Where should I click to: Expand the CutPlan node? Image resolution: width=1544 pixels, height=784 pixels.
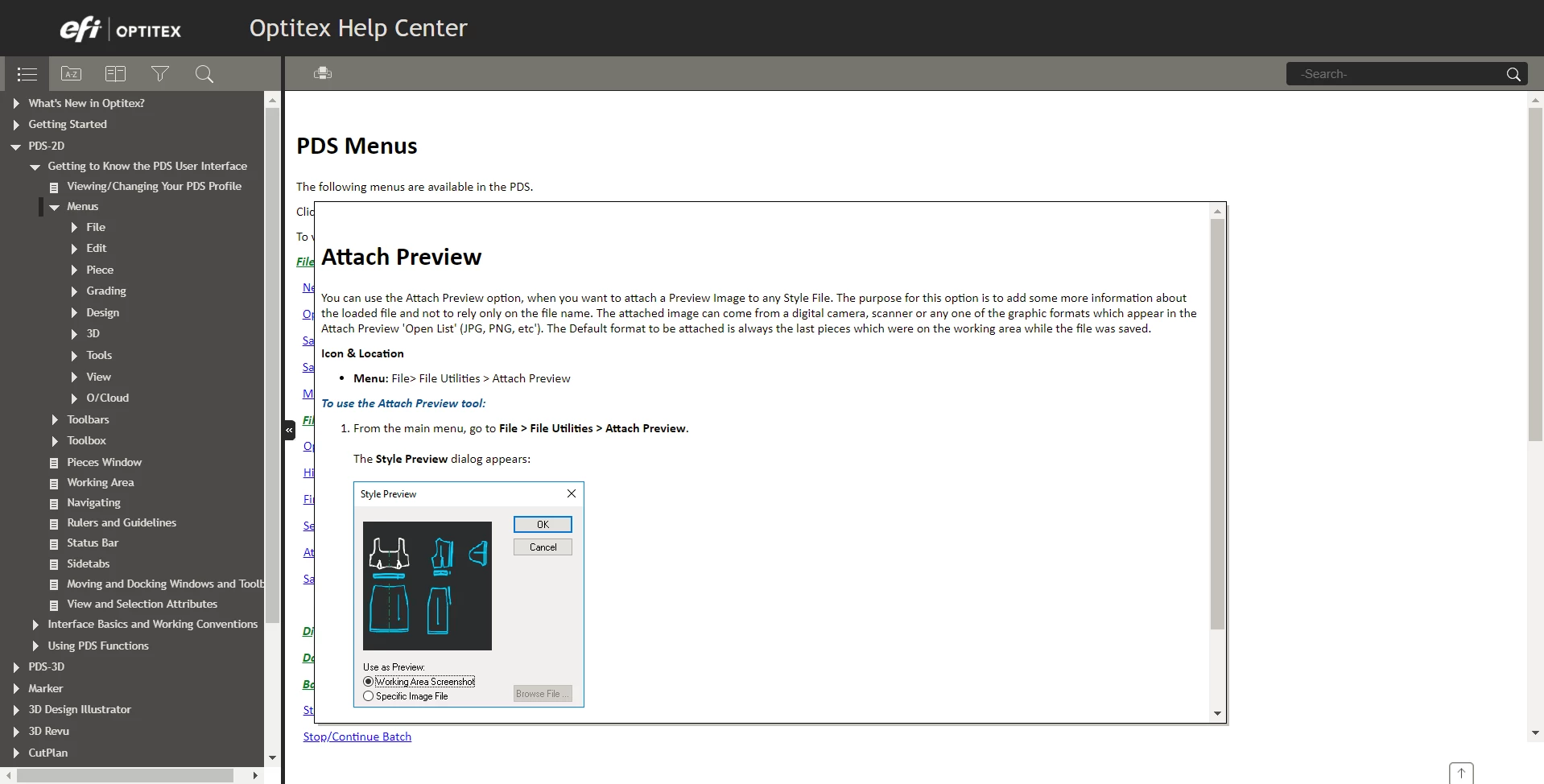(16, 753)
